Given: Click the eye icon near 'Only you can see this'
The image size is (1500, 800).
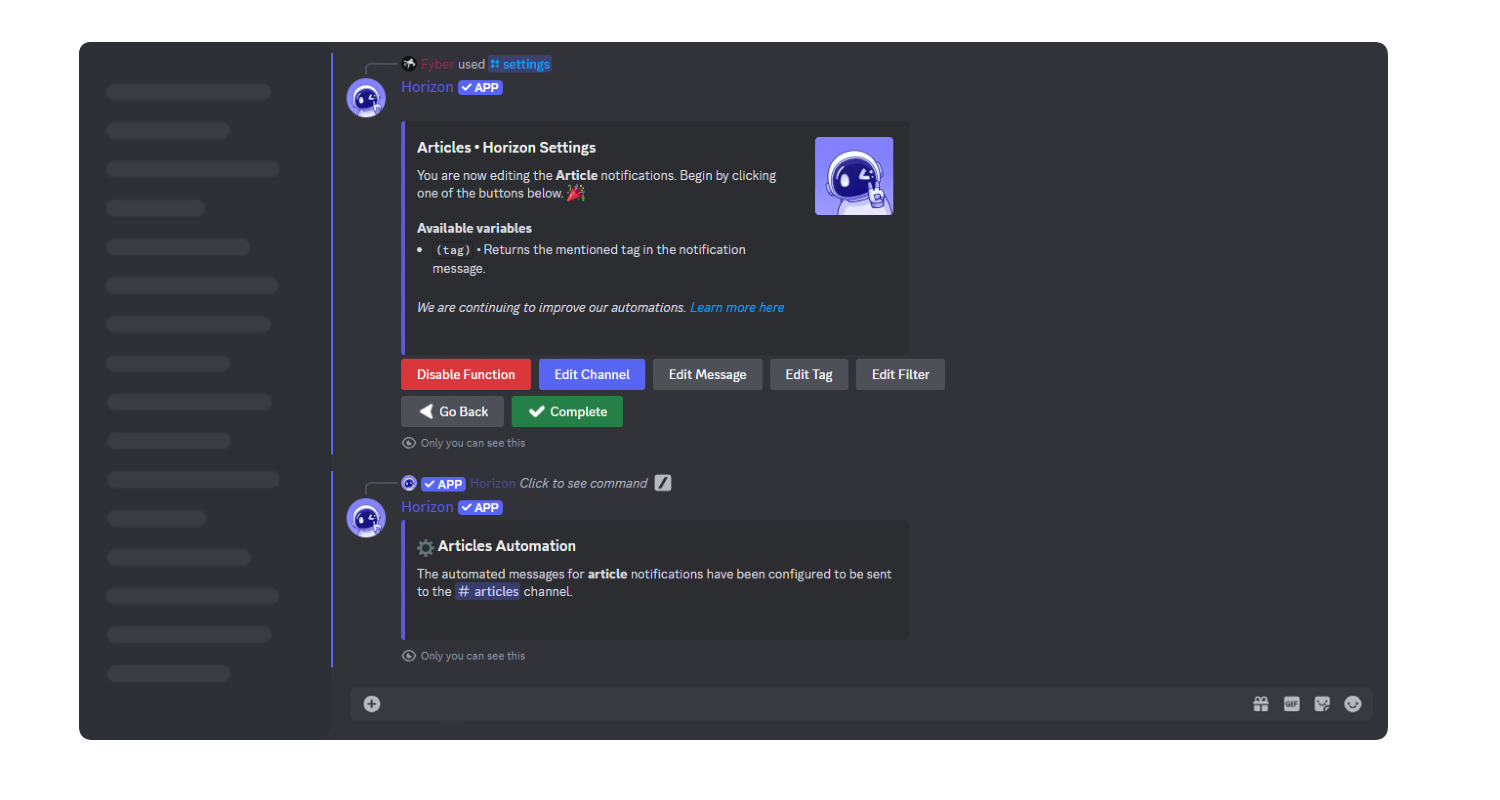Looking at the screenshot, I should [408, 442].
